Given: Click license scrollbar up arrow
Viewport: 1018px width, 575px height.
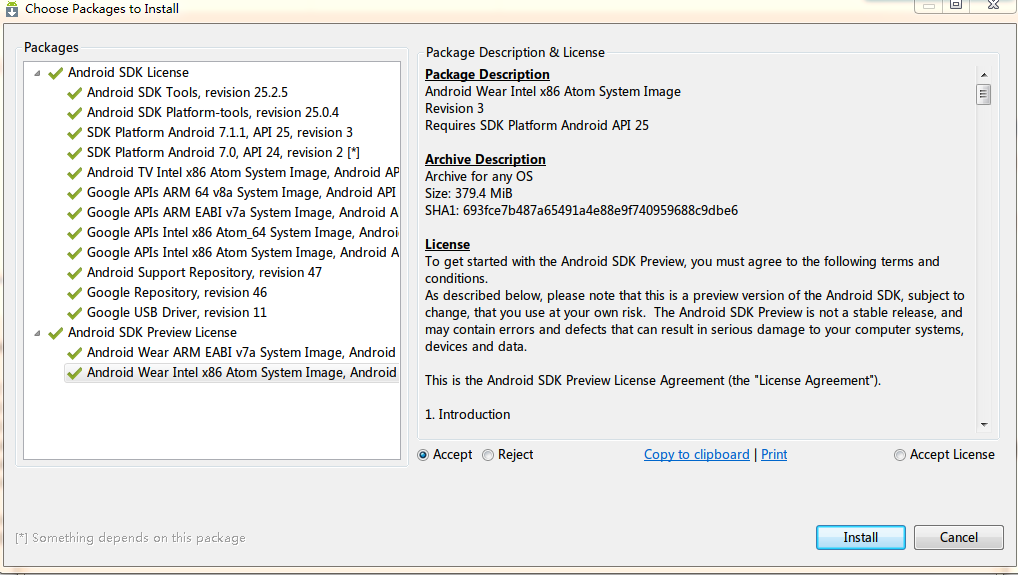Looking at the screenshot, I should pos(984,75).
